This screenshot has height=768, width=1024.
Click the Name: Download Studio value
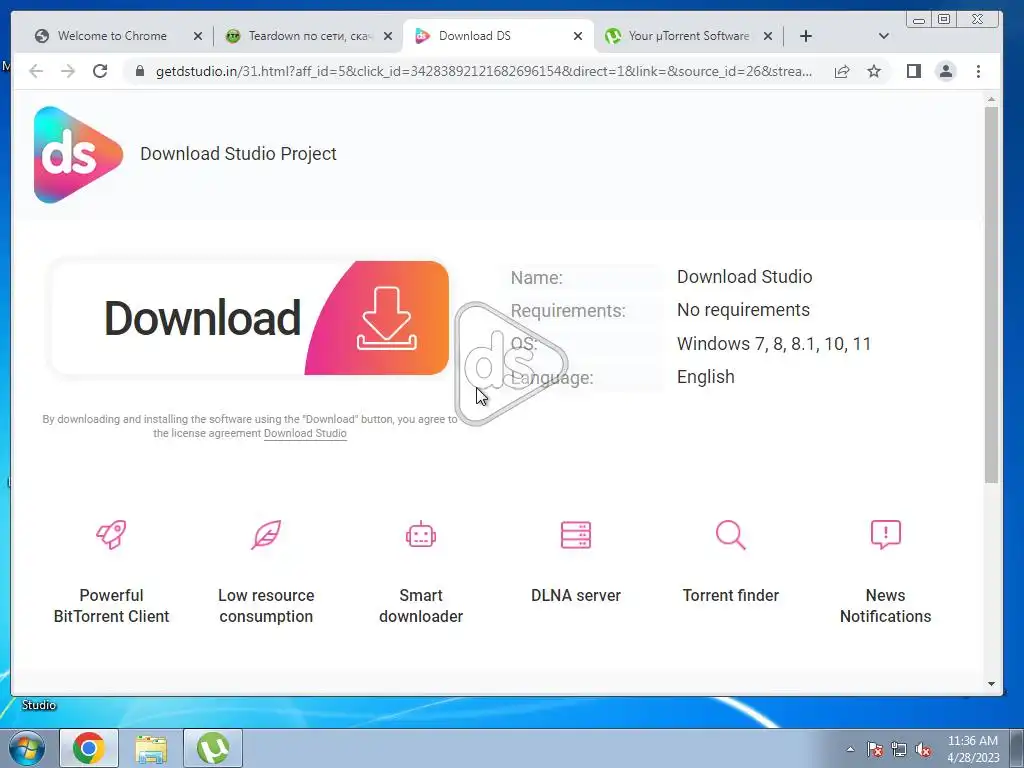744,277
